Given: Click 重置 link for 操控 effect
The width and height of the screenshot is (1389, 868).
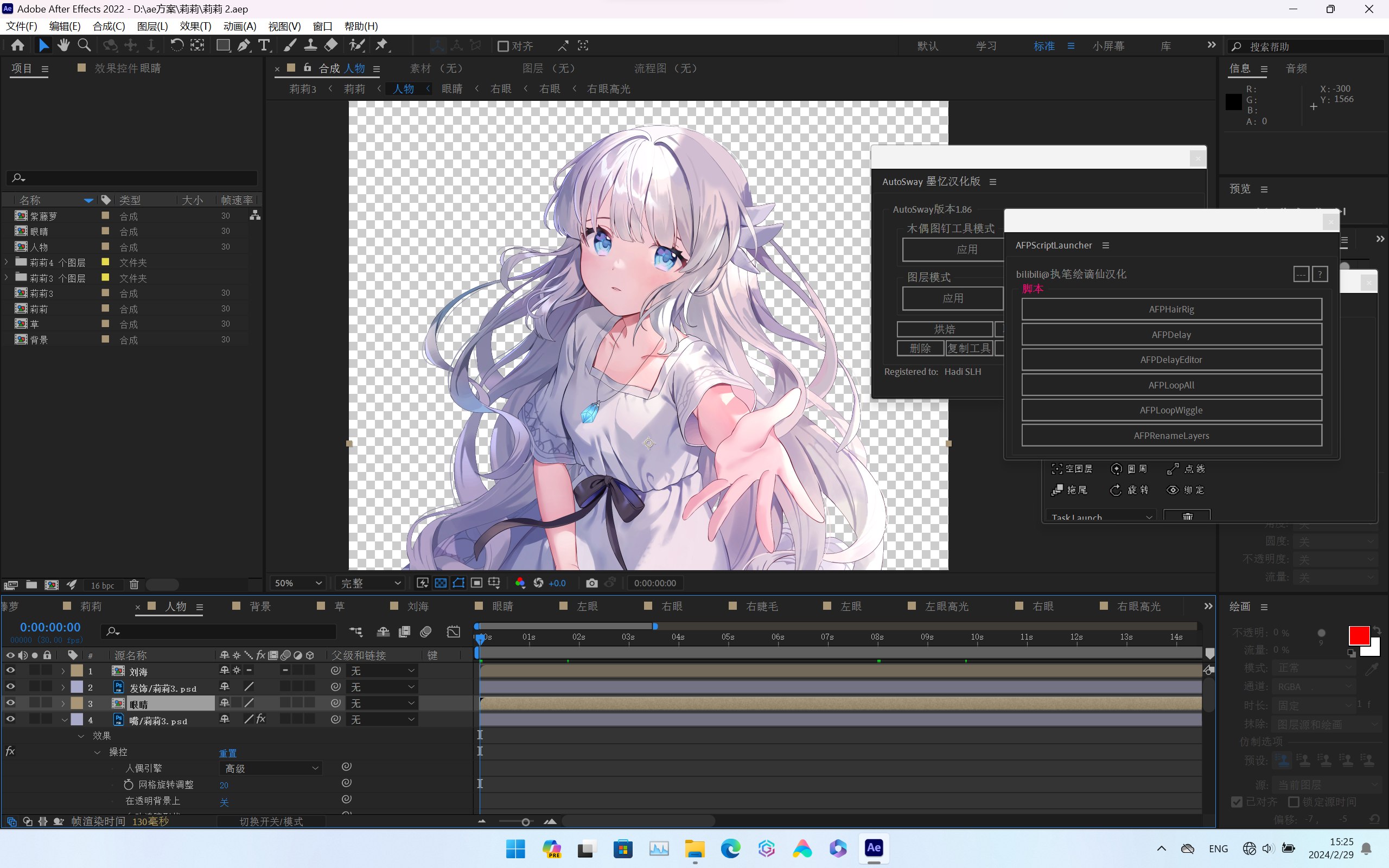Looking at the screenshot, I should (227, 752).
